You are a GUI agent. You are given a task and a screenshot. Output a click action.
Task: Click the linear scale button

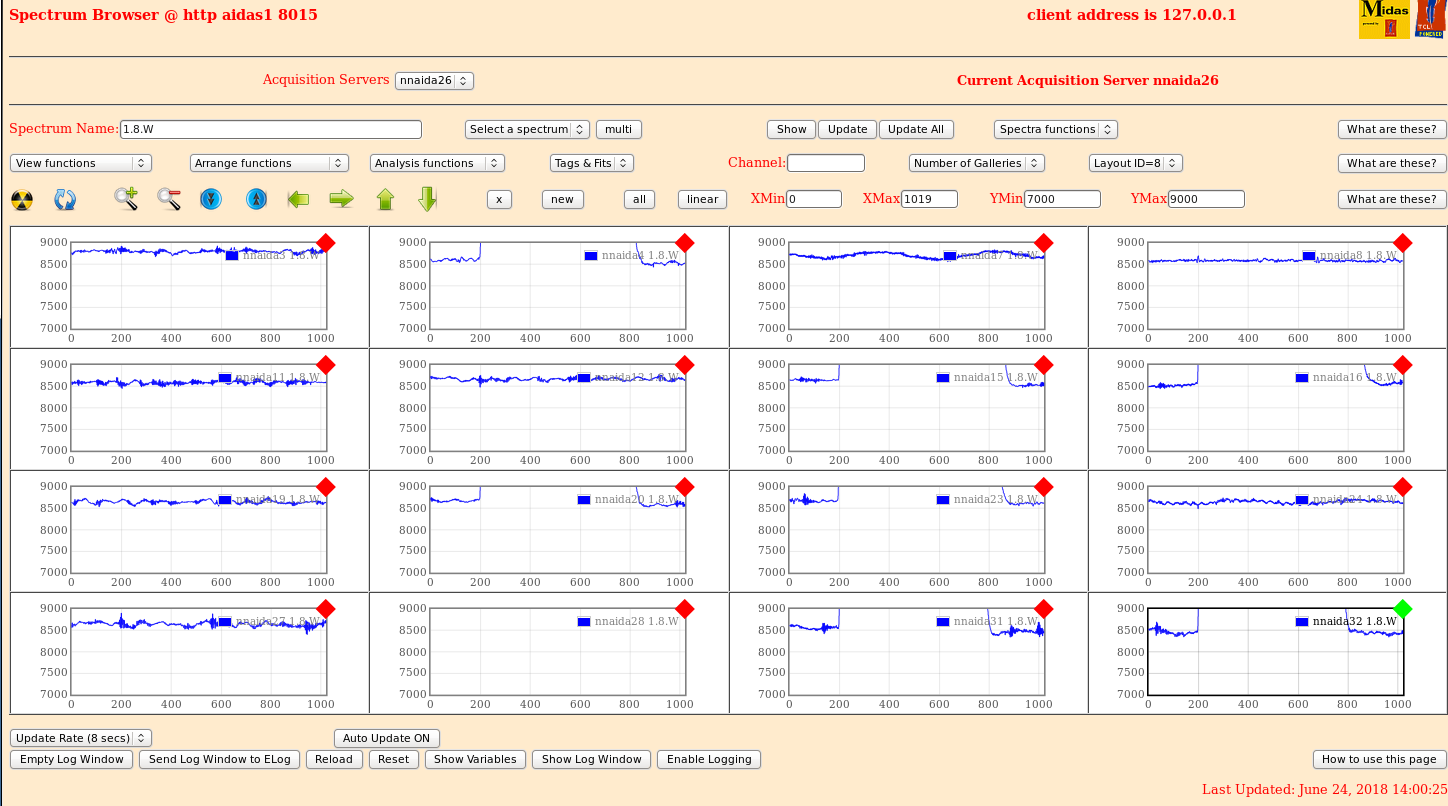[702, 199]
